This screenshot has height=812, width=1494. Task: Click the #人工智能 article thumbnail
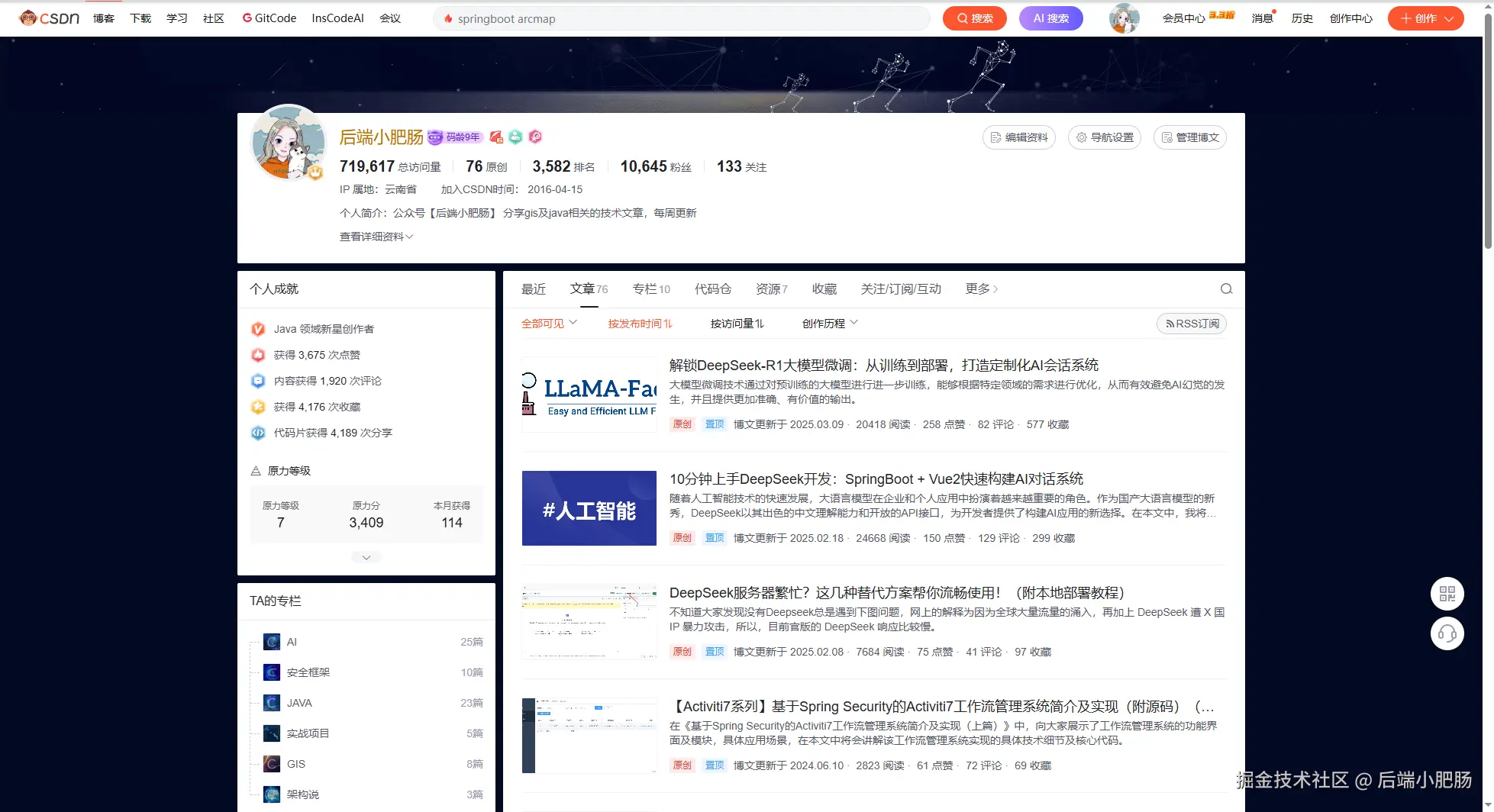click(589, 508)
